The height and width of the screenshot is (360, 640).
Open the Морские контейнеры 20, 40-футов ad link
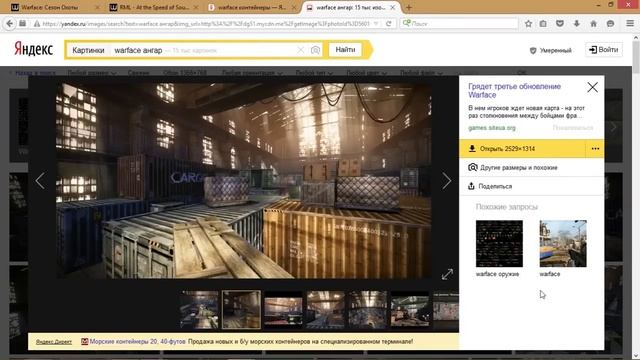(137, 341)
